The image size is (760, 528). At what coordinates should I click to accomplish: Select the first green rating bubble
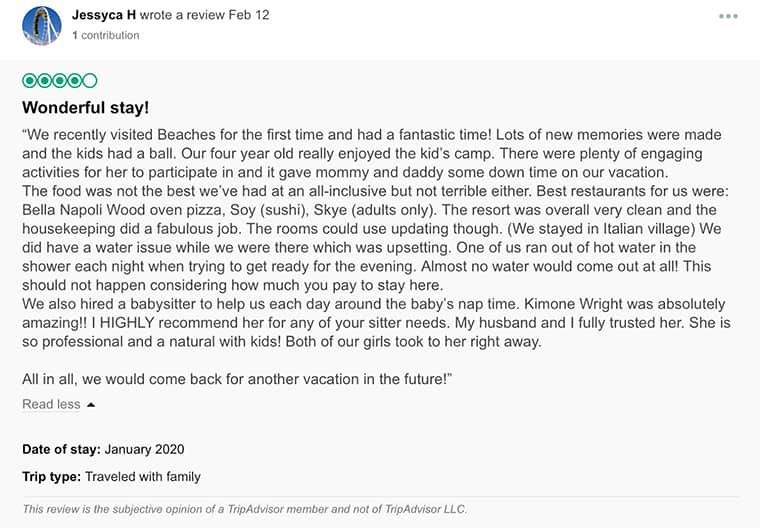pyautogui.click(x=30, y=80)
